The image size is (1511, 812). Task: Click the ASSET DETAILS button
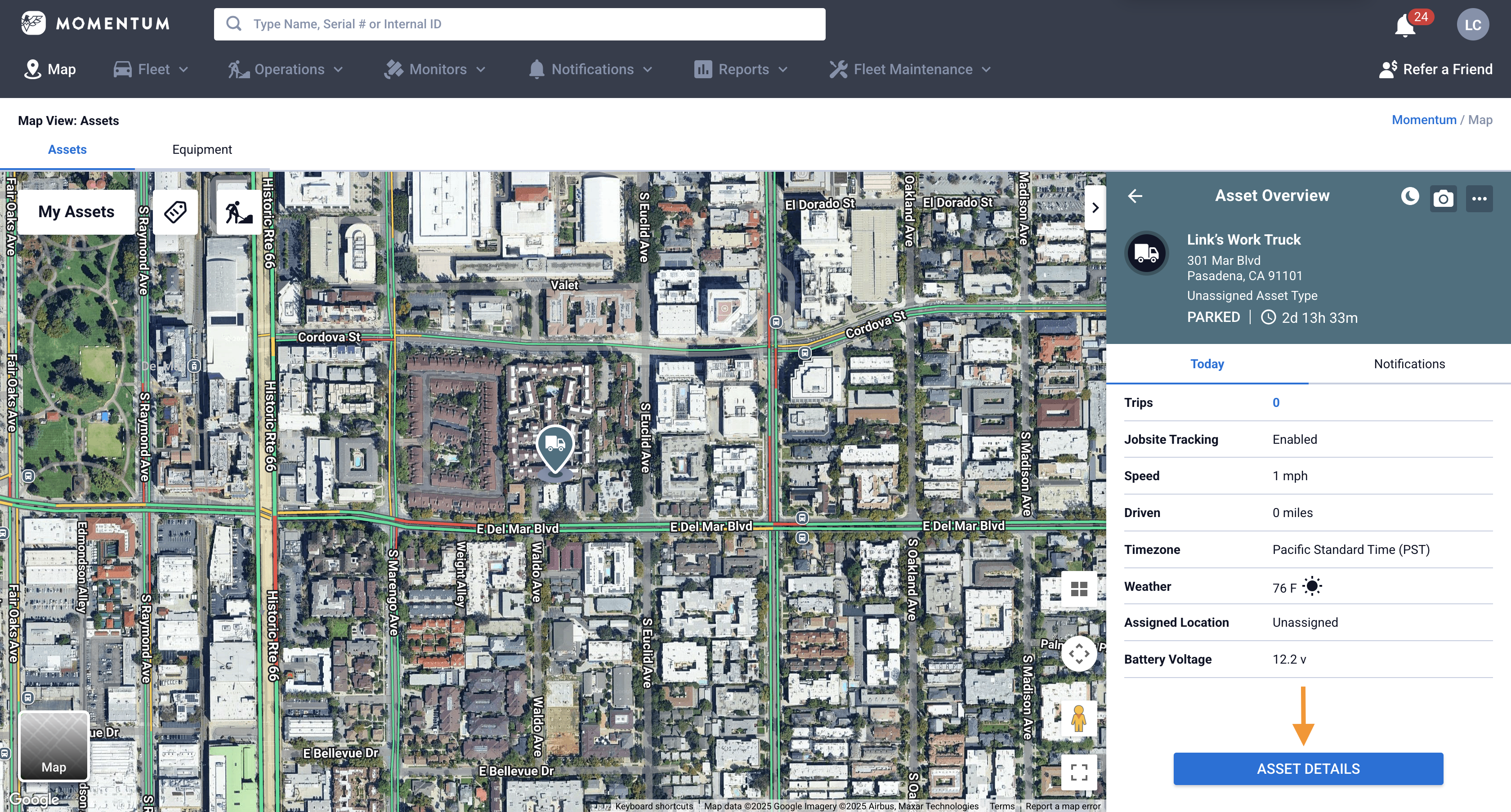pyautogui.click(x=1307, y=769)
